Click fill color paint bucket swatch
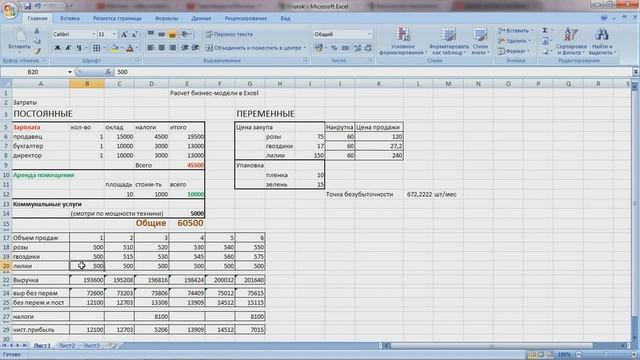The width and height of the screenshot is (640, 360). click(x=114, y=48)
